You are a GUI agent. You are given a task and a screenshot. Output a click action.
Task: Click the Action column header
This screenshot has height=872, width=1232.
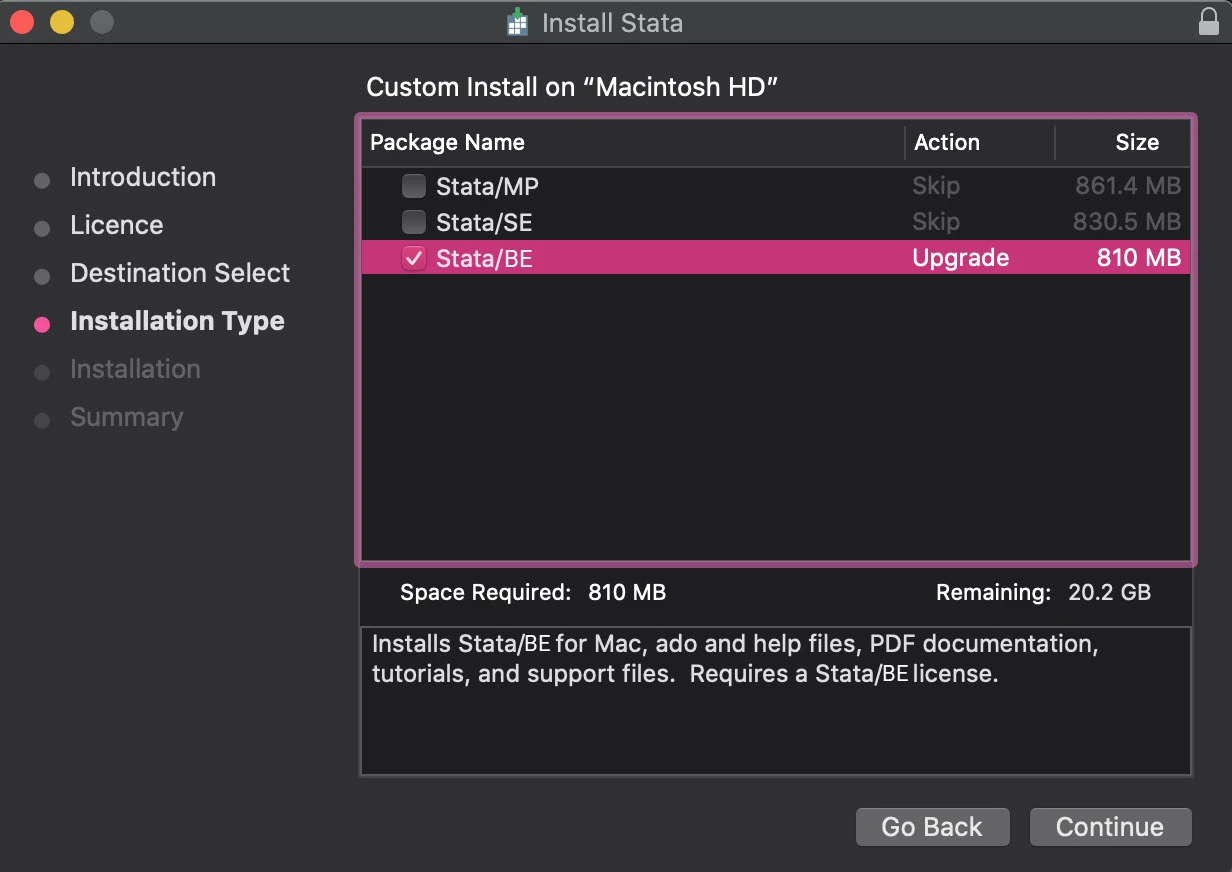coord(946,143)
